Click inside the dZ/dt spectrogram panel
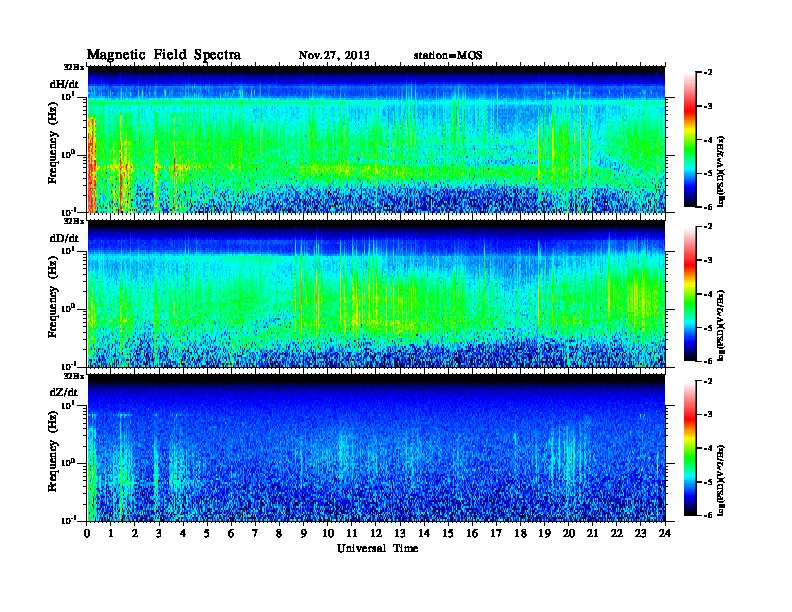The width and height of the screenshot is (792, 612). [x=376, y=448]
